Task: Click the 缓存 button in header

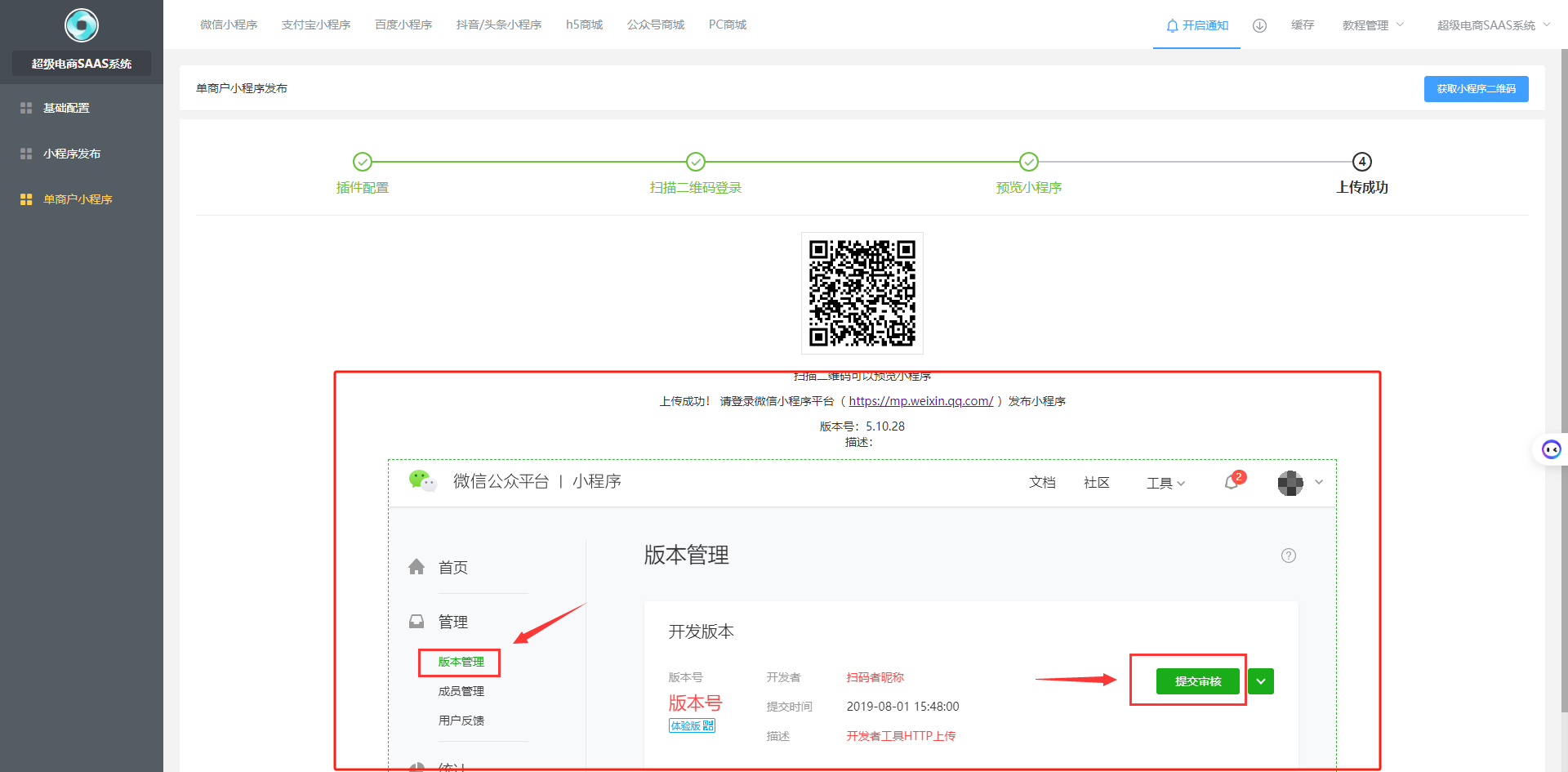Action: pyautogui.click(x=1303, y=25)
